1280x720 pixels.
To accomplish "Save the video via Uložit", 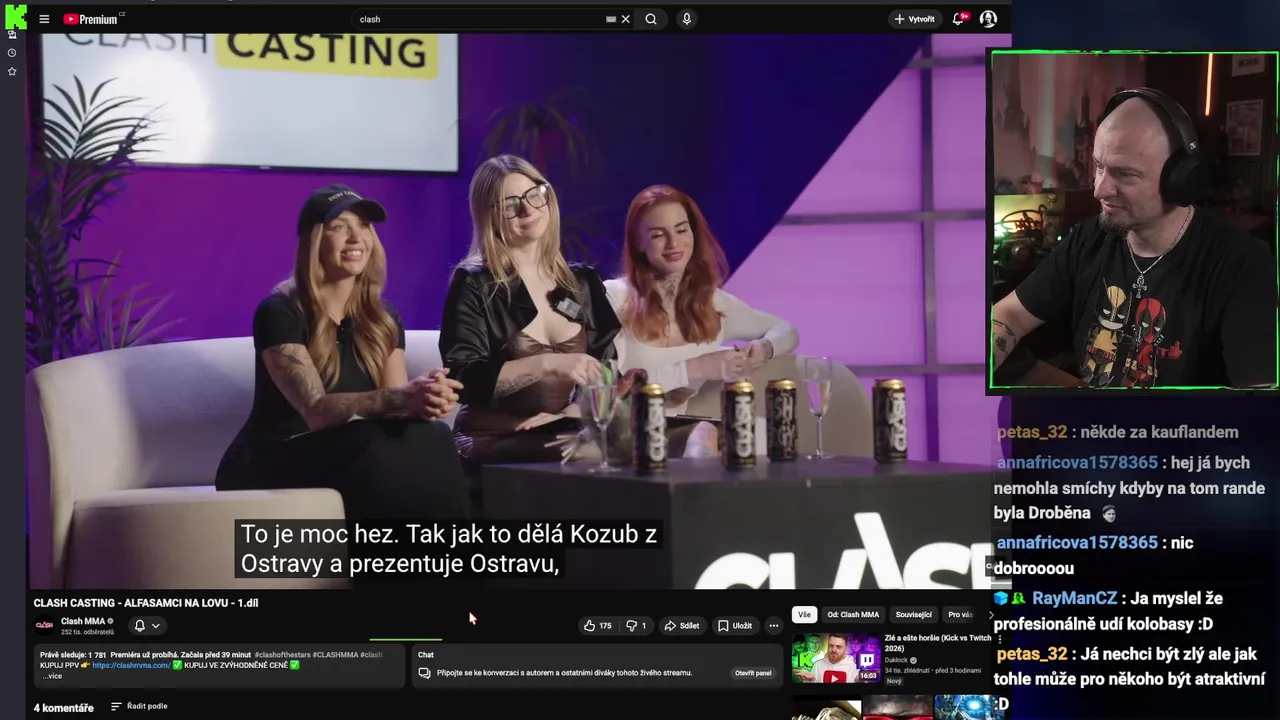I will click(x=735, y=626).
